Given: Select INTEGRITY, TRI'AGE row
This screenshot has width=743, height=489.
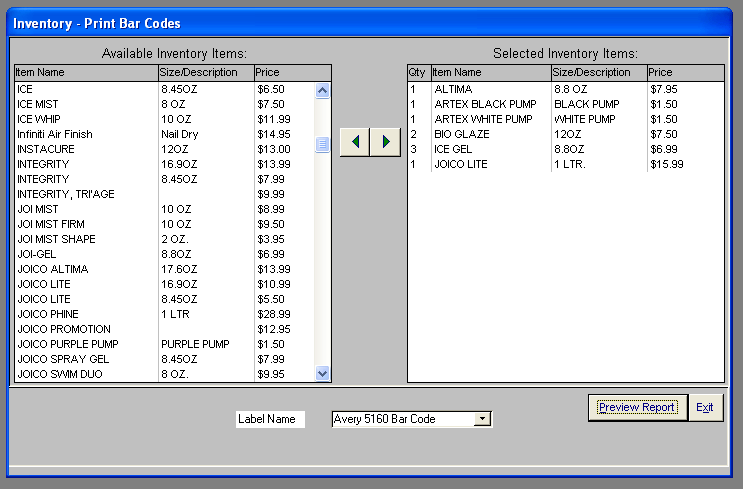Looking at the screenshot, I should 165,194.
